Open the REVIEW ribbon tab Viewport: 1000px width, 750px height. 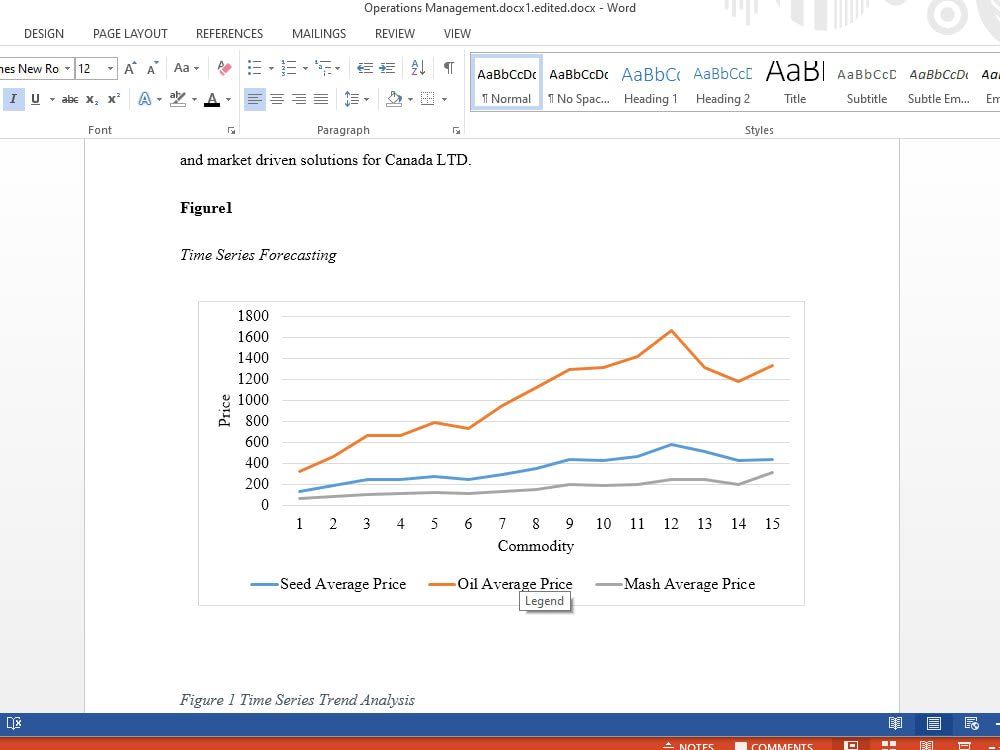click(395, 34)
